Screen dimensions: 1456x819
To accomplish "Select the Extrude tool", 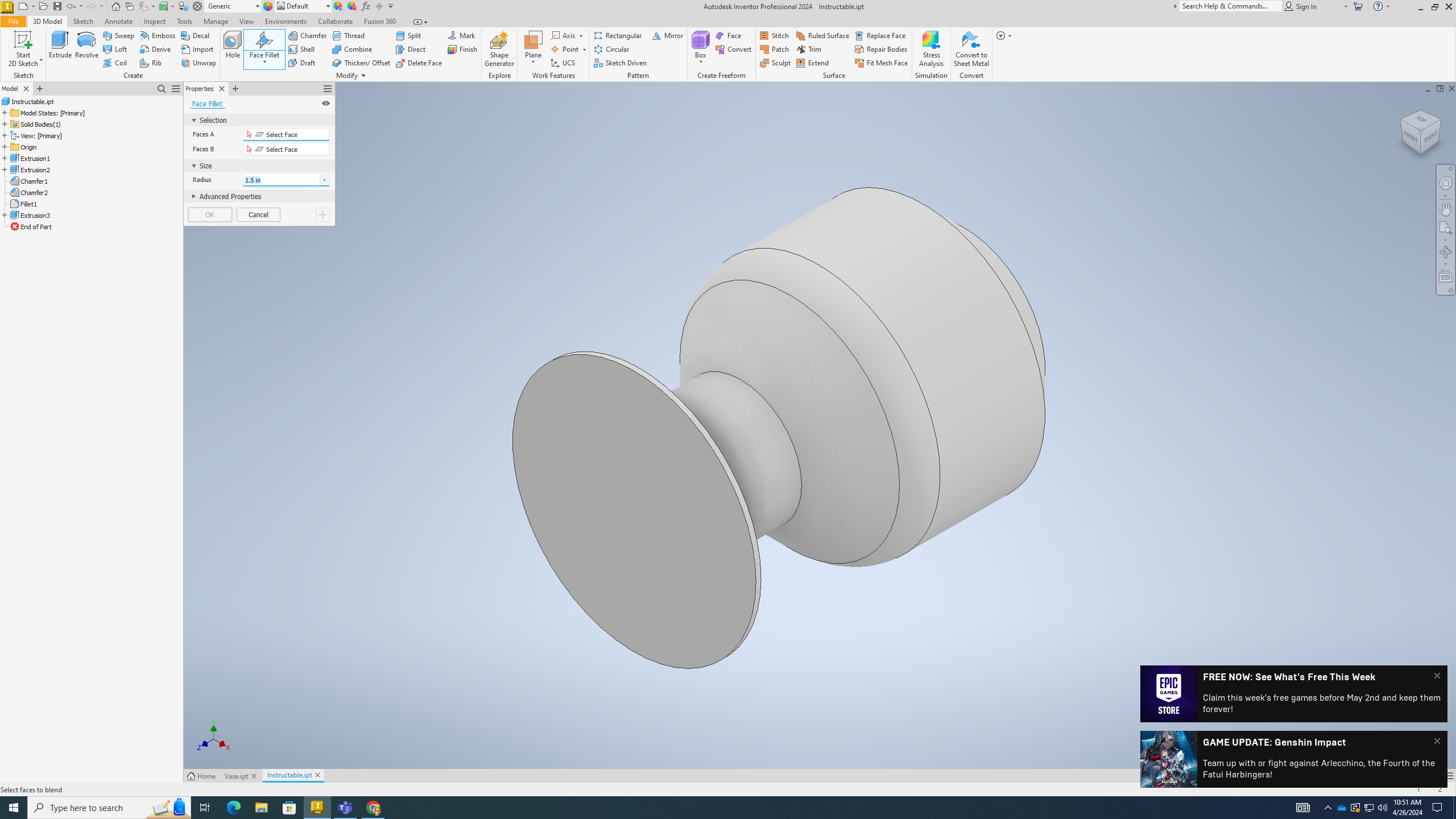I will point(60,45).
